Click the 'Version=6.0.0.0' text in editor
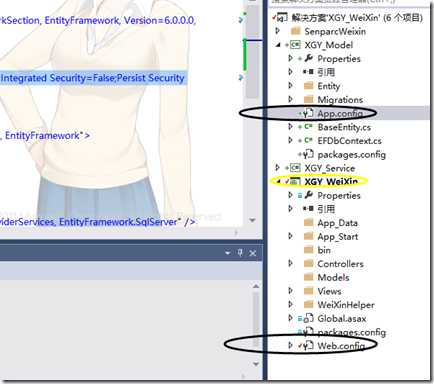Viewport: 434px width, 384px height. click(x=159, y=20)
